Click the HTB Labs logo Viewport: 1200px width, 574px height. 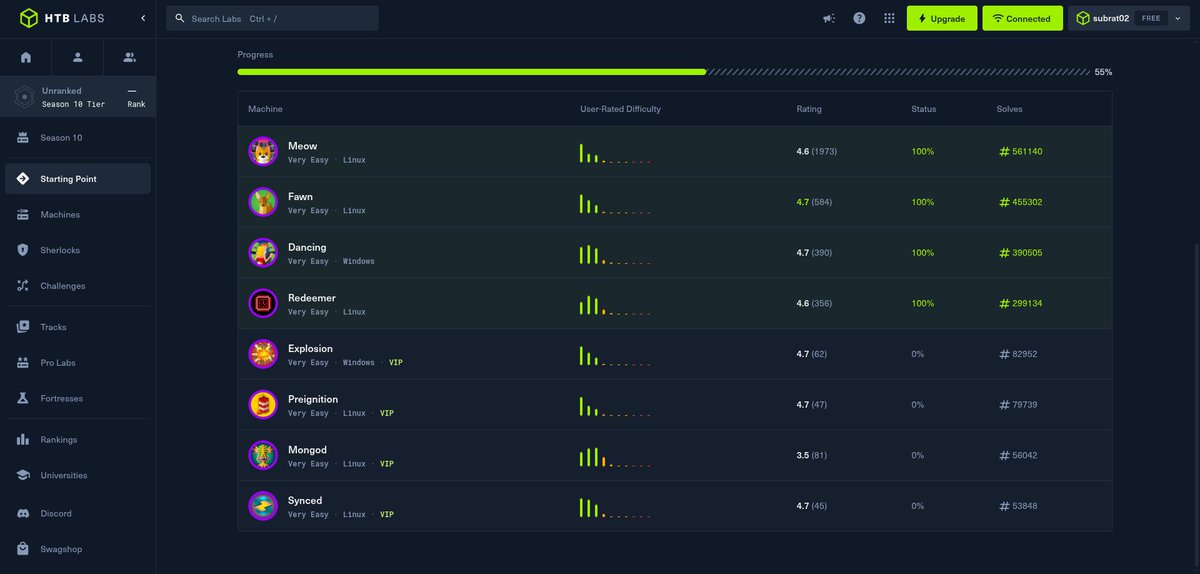coord(62,18)
